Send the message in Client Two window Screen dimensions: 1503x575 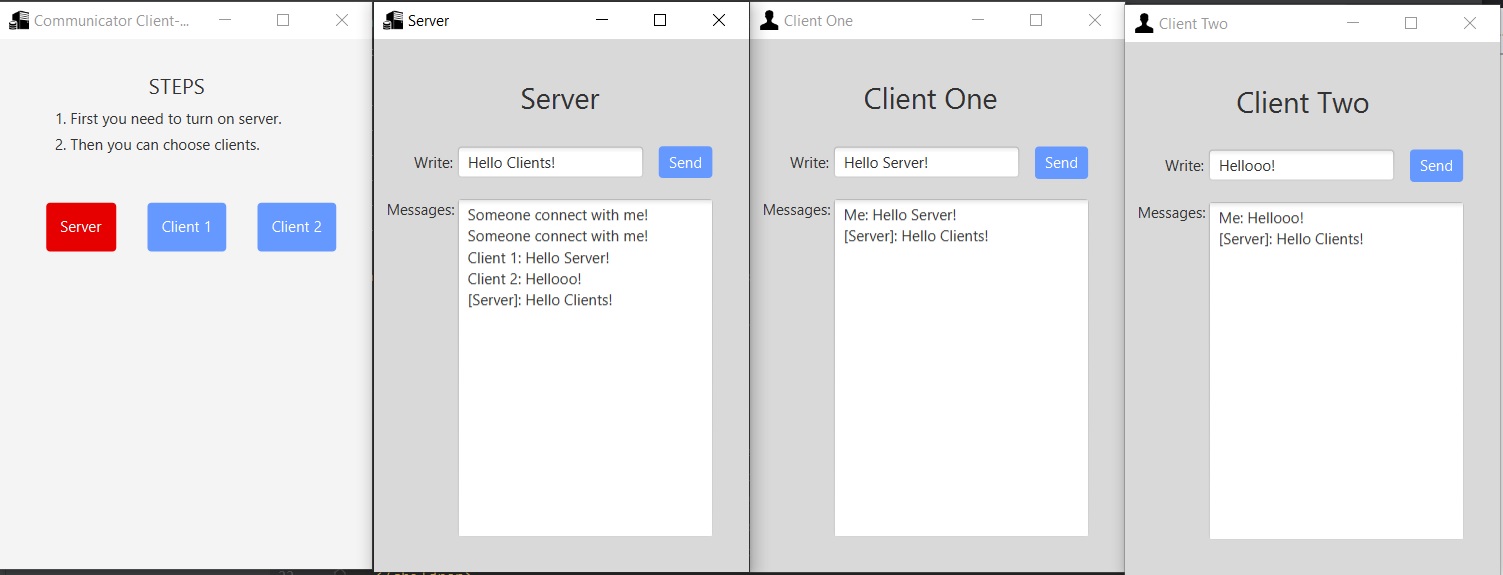[1436, 166]
